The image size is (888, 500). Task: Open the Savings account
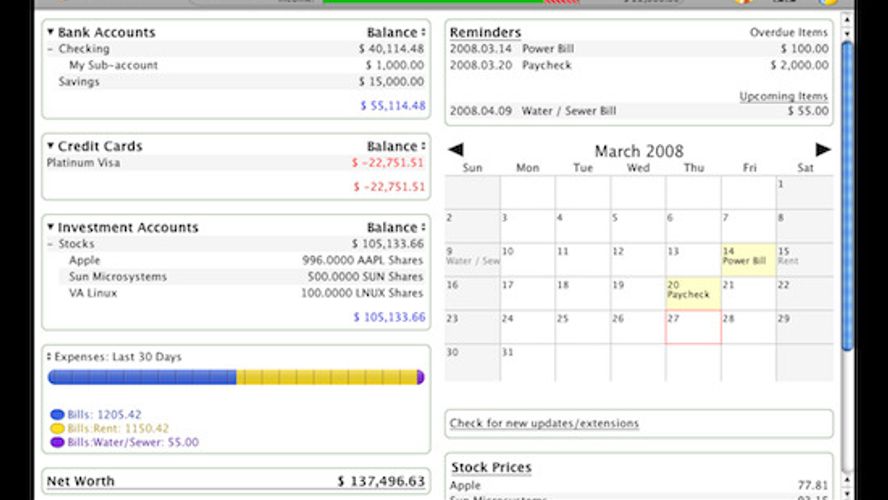coord(79,82)
